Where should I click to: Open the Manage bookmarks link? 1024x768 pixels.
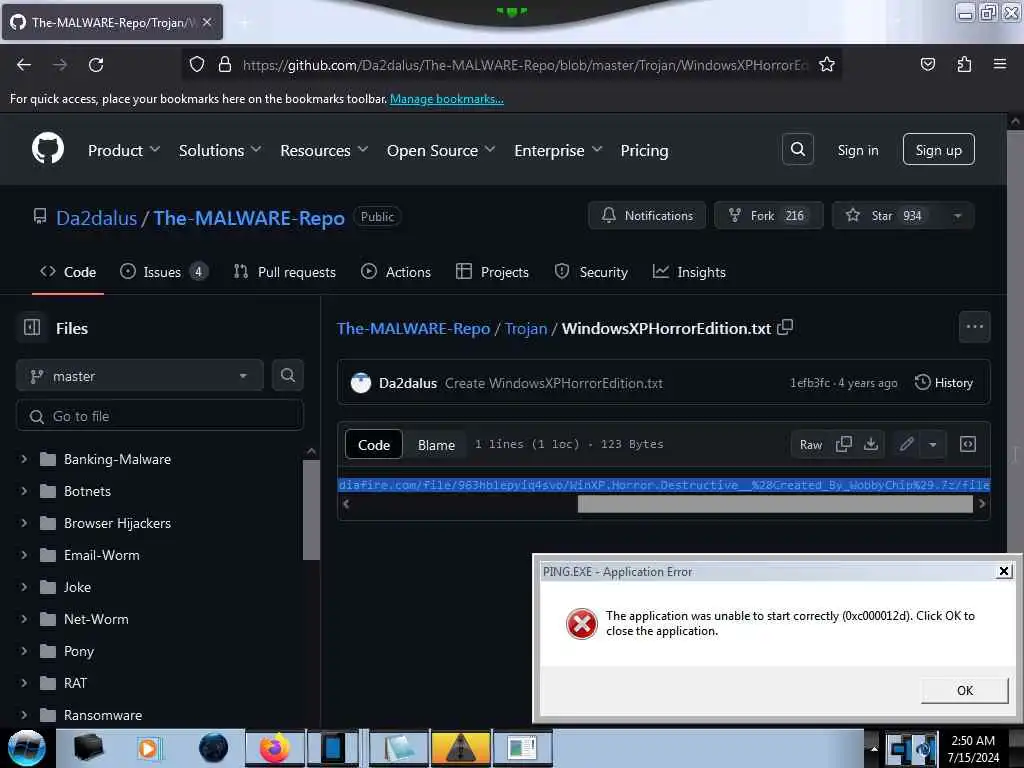[447, 99]
